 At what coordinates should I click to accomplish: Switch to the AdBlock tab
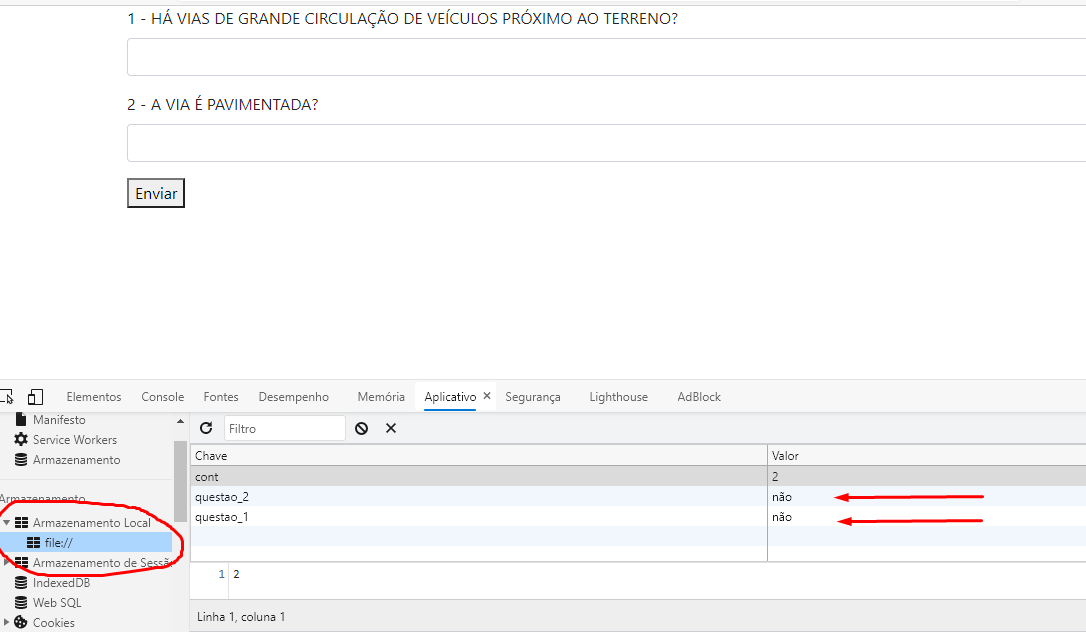[699, 397]
